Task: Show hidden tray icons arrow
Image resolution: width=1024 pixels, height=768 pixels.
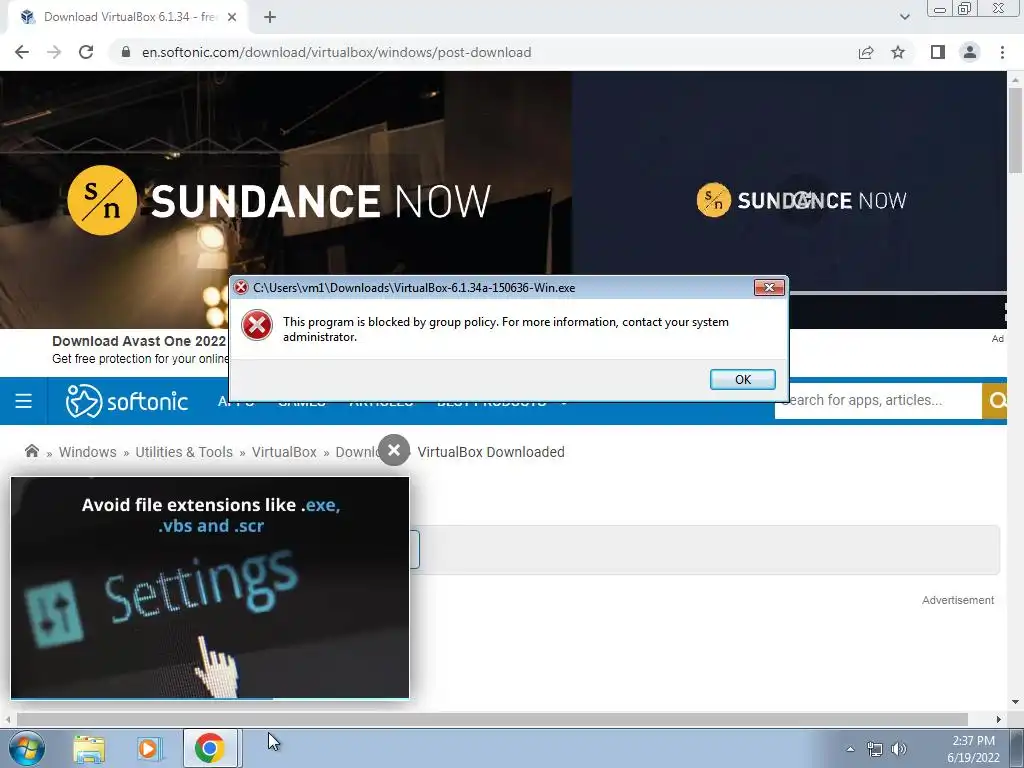Action: pos(850,749)
